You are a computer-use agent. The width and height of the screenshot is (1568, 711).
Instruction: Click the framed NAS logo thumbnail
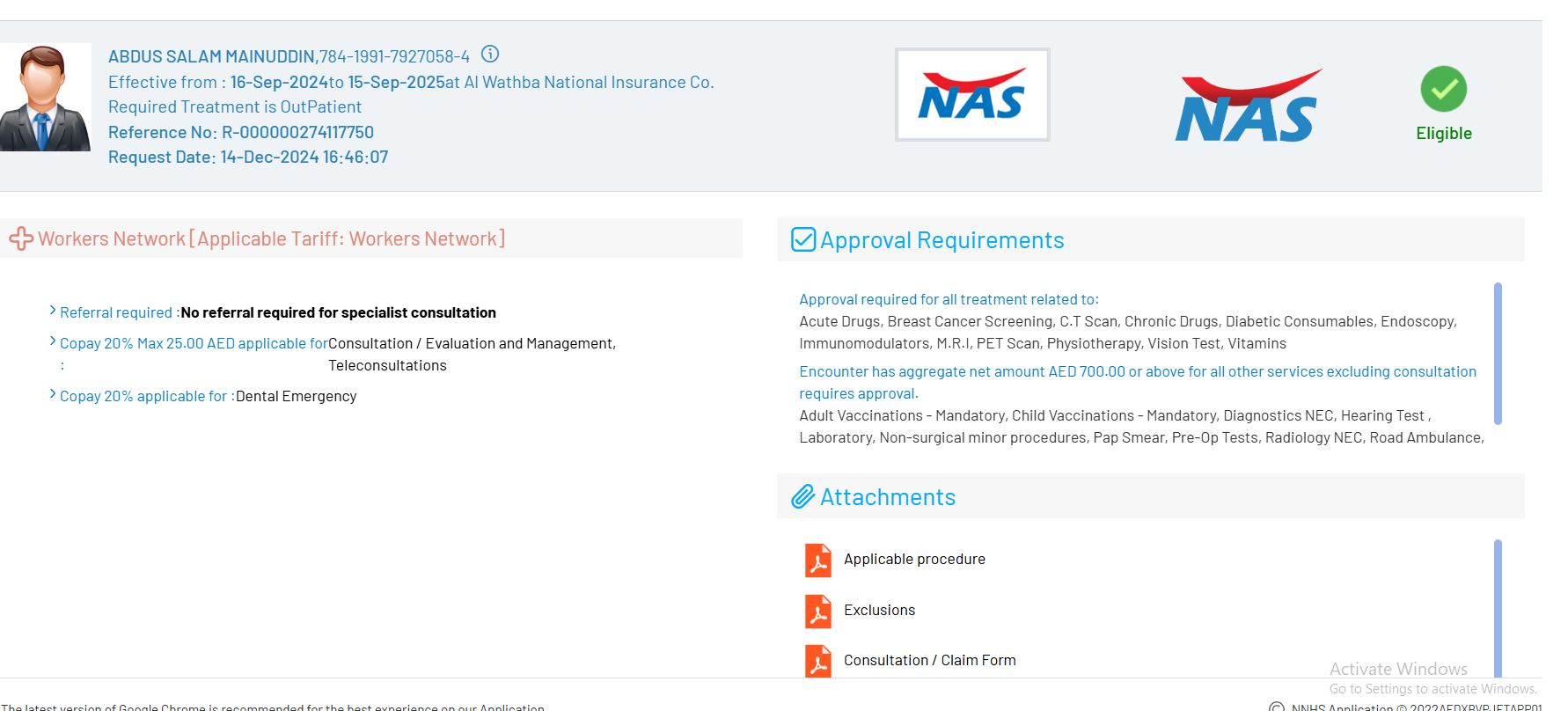(x=972, y=94)
